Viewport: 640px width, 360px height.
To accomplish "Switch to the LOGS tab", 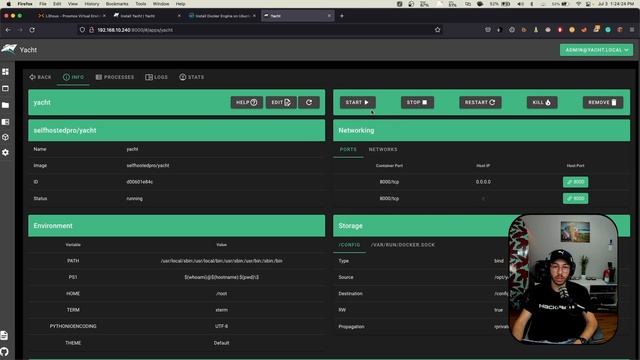I will [x=156, y=77].
